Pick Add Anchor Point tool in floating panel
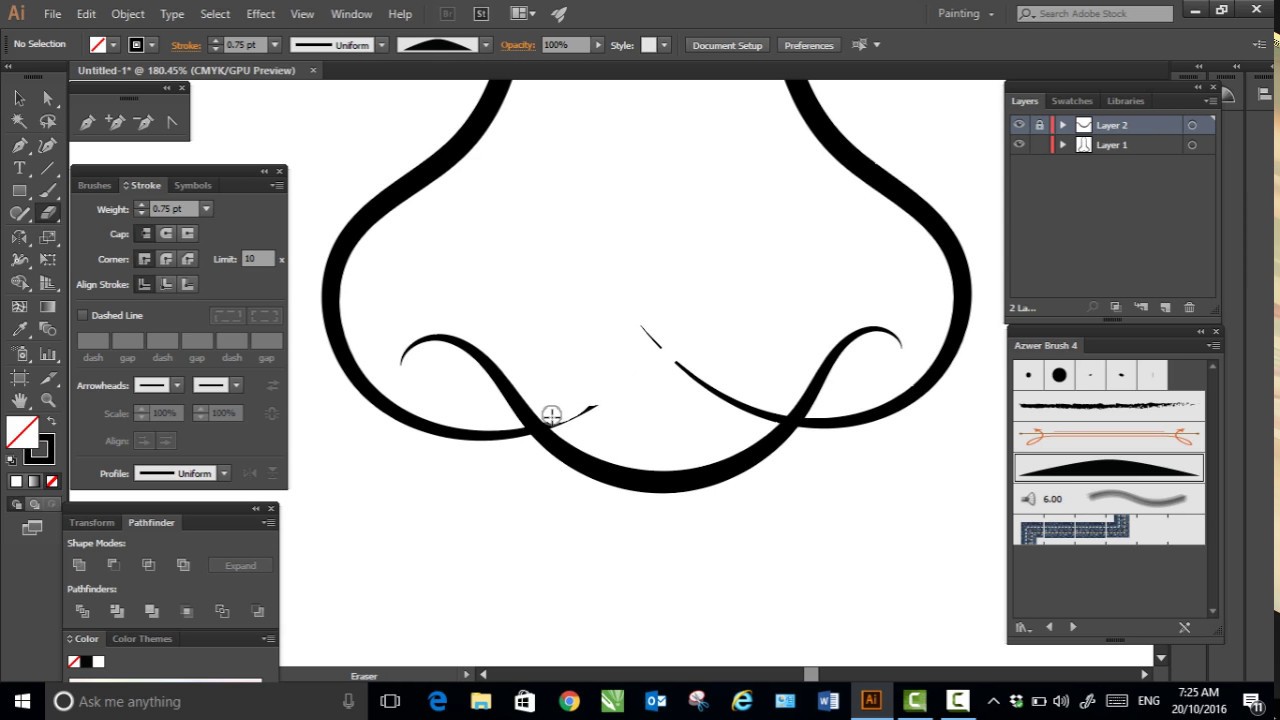The height and width of the screenshot is (720, 1280). [115, 122]
